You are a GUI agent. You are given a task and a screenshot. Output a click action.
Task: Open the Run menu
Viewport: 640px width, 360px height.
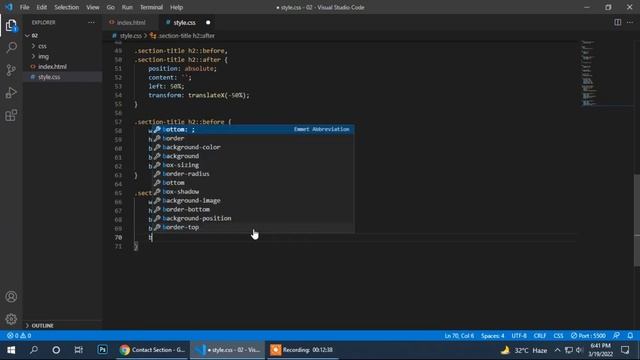click(x=127, y=7)
